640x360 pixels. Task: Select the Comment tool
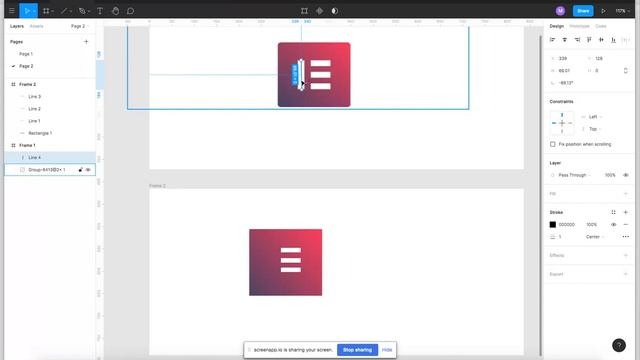click(130, 11)
